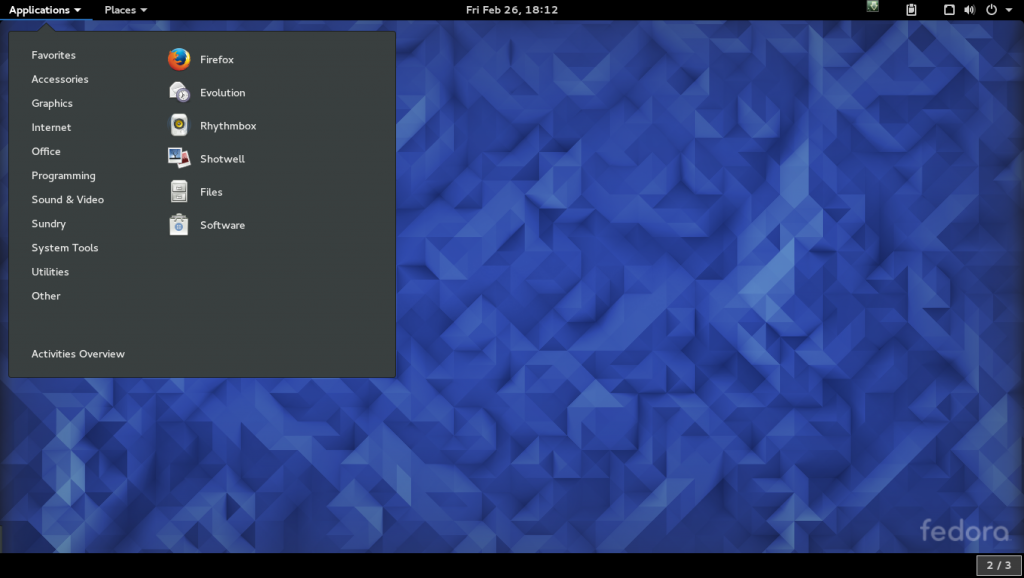1024x578 pixels.
Task: Collapse the Applications menu arrow
Action: [x=78, y=10]
